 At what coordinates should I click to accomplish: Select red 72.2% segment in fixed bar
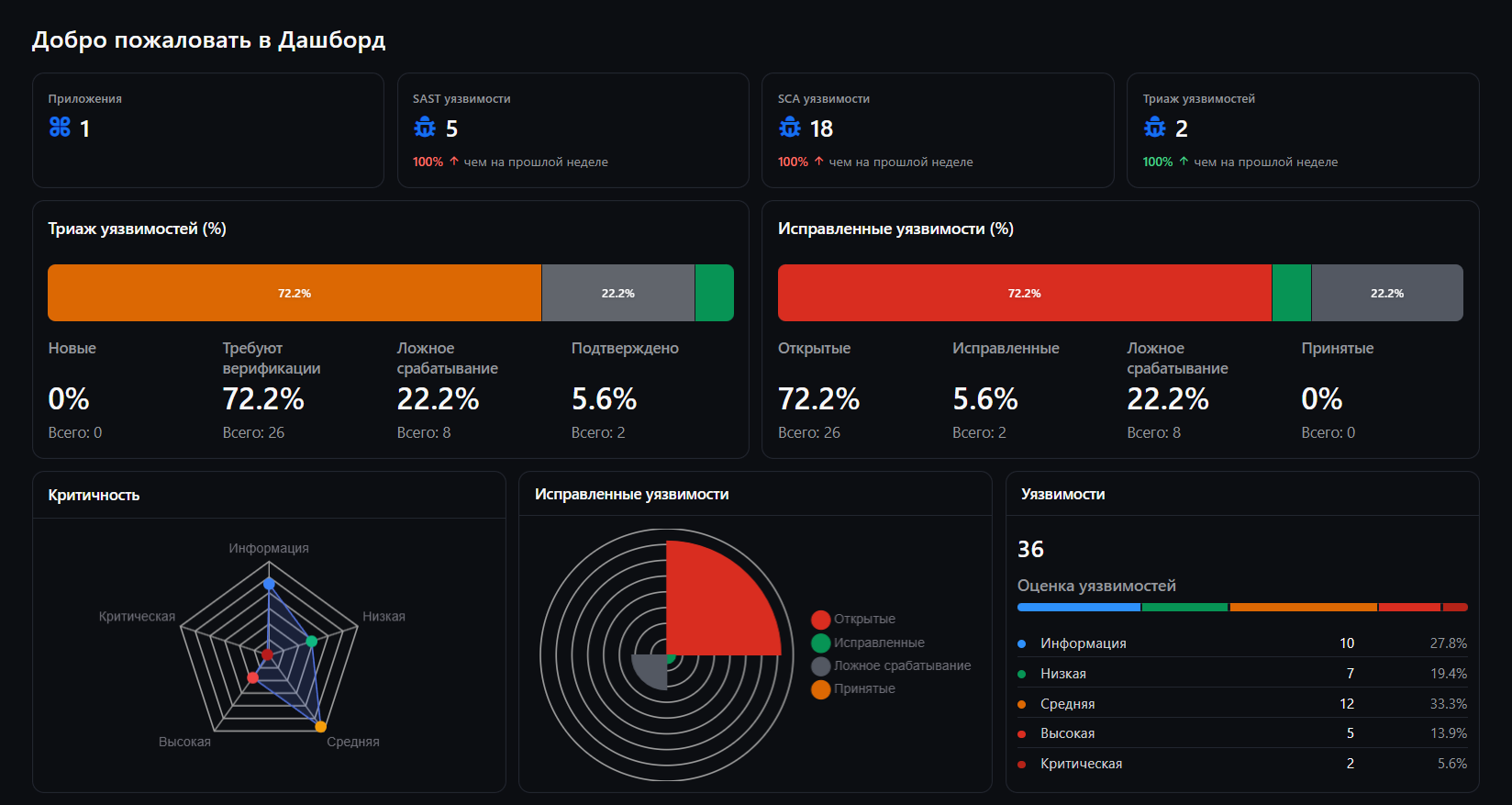pos(1025,293)
